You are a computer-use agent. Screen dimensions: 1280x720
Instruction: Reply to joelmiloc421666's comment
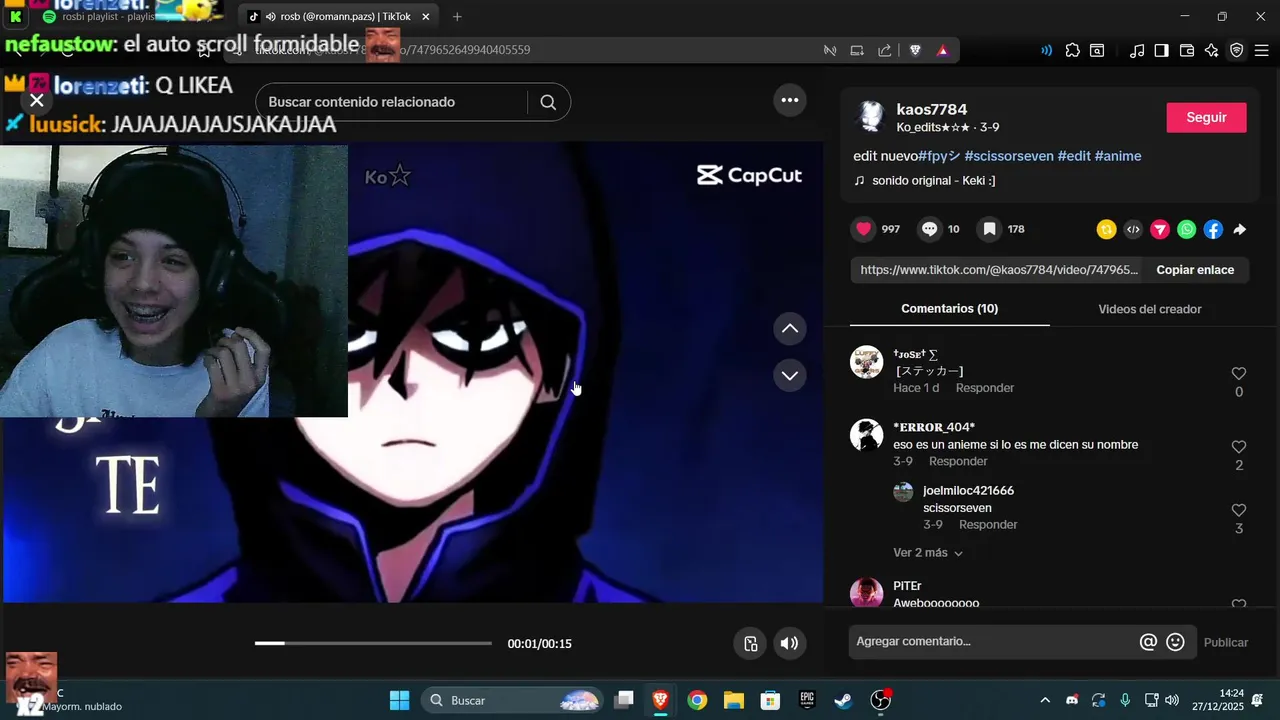click(x=988, y=525)
